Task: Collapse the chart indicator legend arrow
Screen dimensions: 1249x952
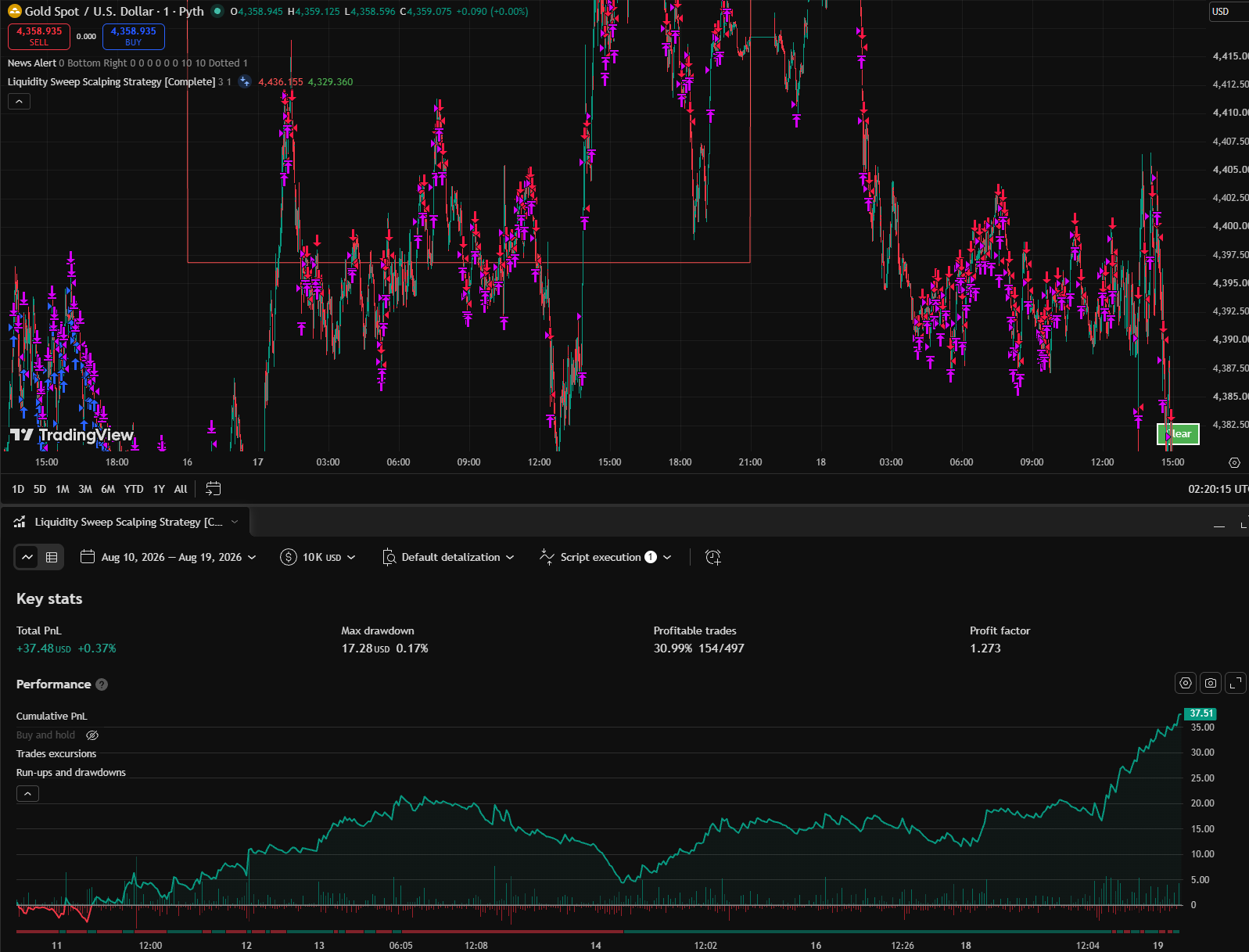Action: click(19, 101)
